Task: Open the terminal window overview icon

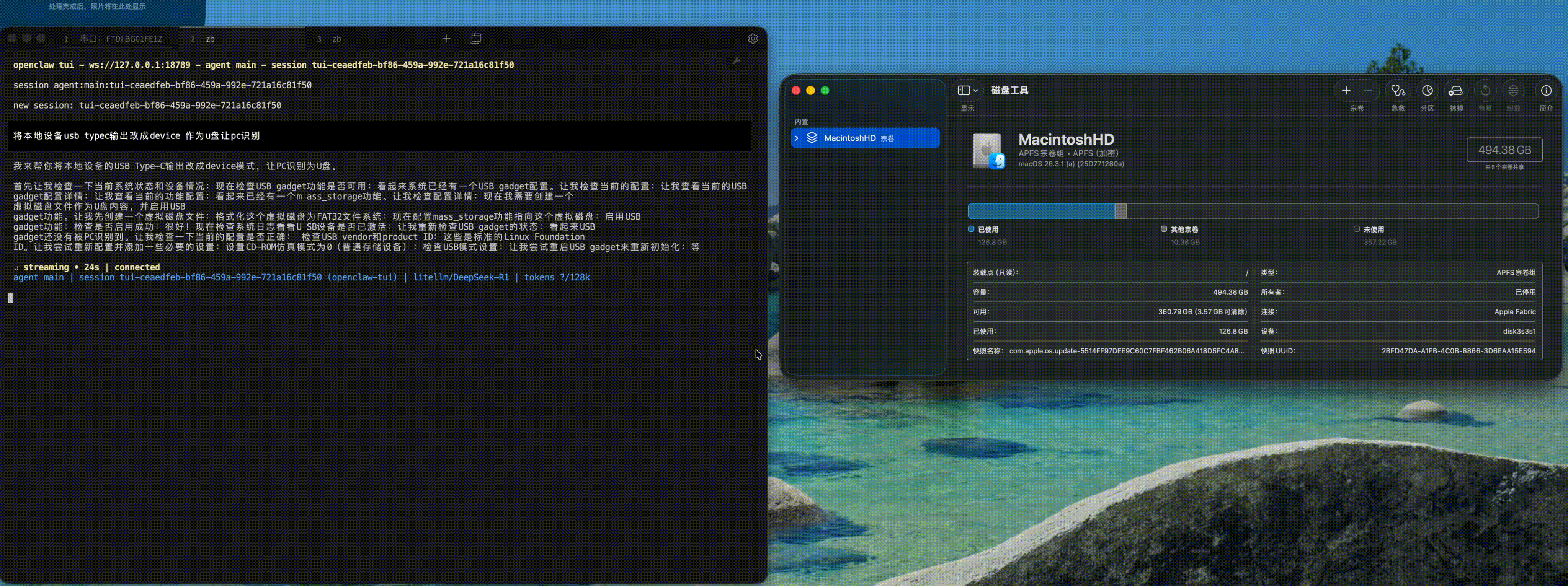Action: coord(475,38)
